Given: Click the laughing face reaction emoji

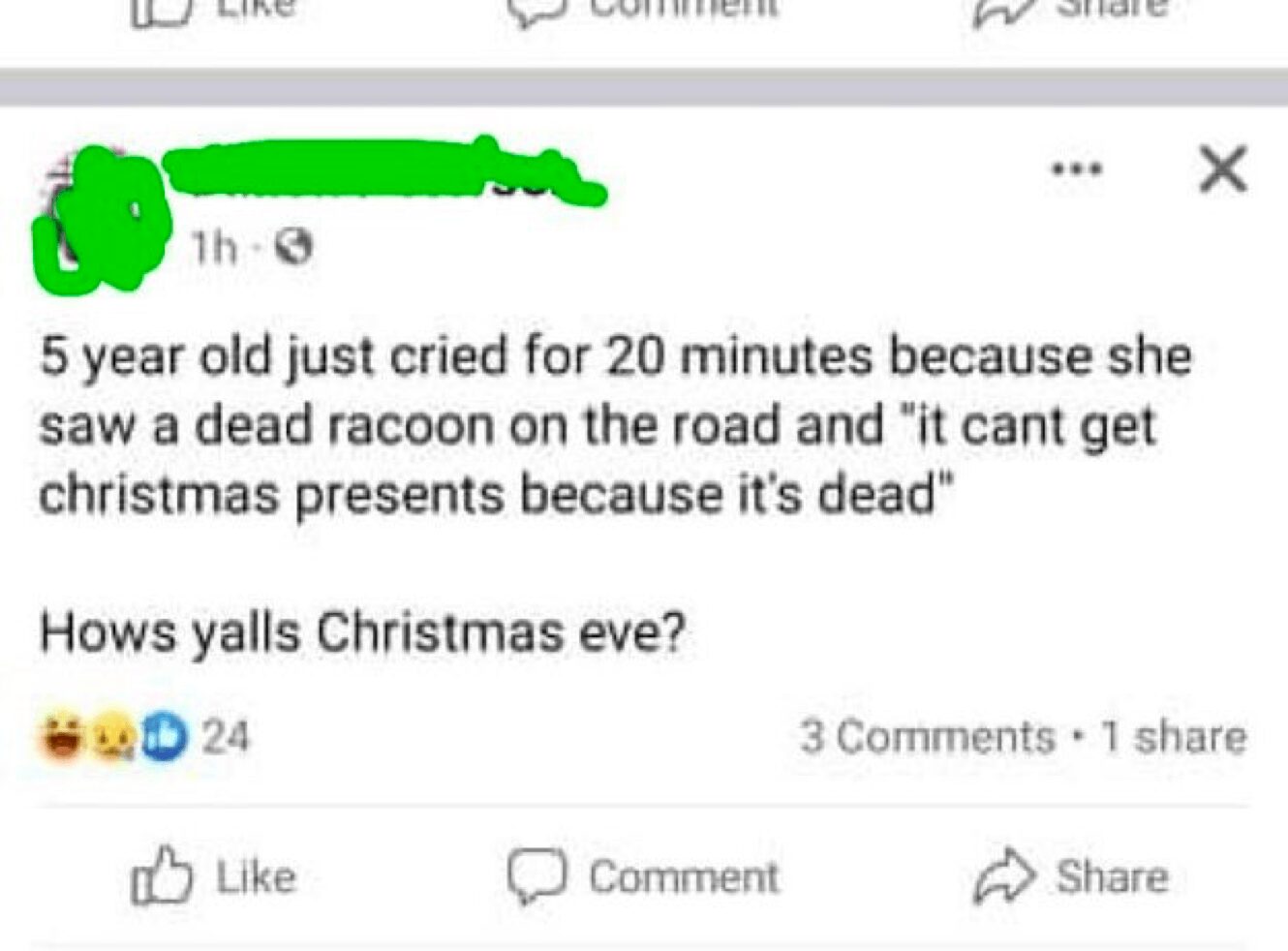Looking at the screenshot, I should 60,736.
